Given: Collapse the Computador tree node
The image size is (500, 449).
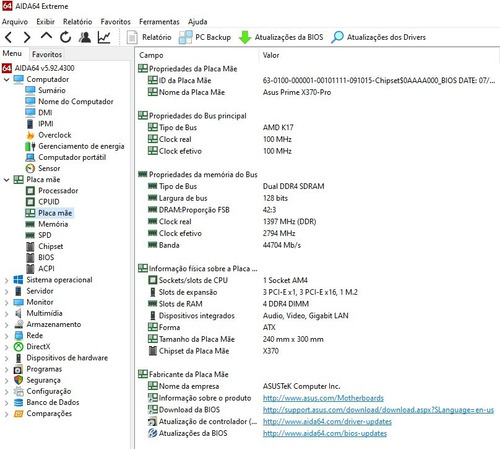Looking at the screenshot, I should (x=6, y=79).
